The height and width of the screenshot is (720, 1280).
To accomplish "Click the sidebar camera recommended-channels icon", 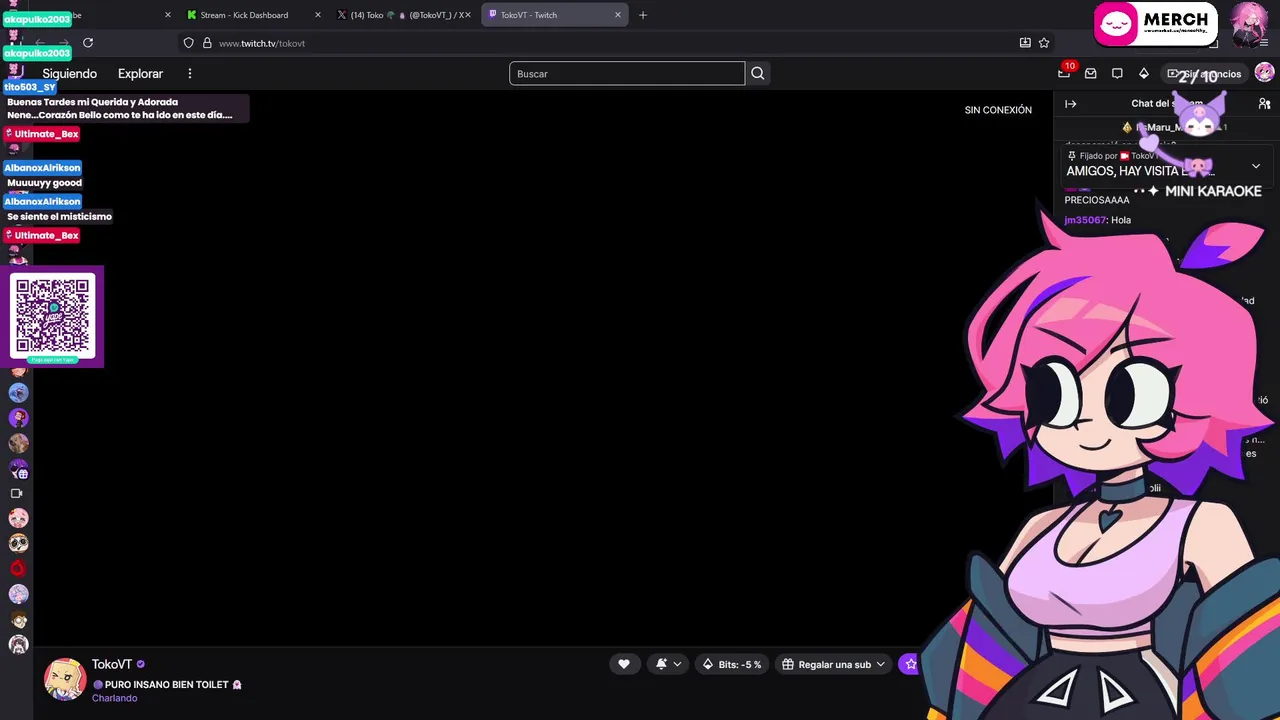I will [16, 493].
